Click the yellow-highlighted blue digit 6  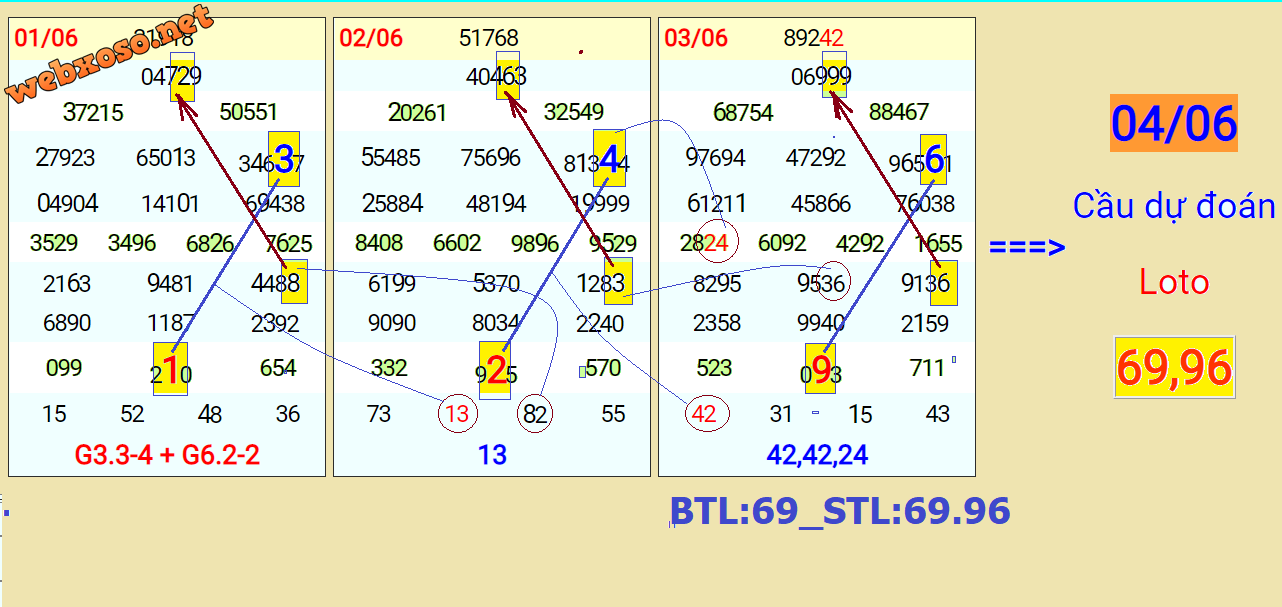tap(934, 158)
